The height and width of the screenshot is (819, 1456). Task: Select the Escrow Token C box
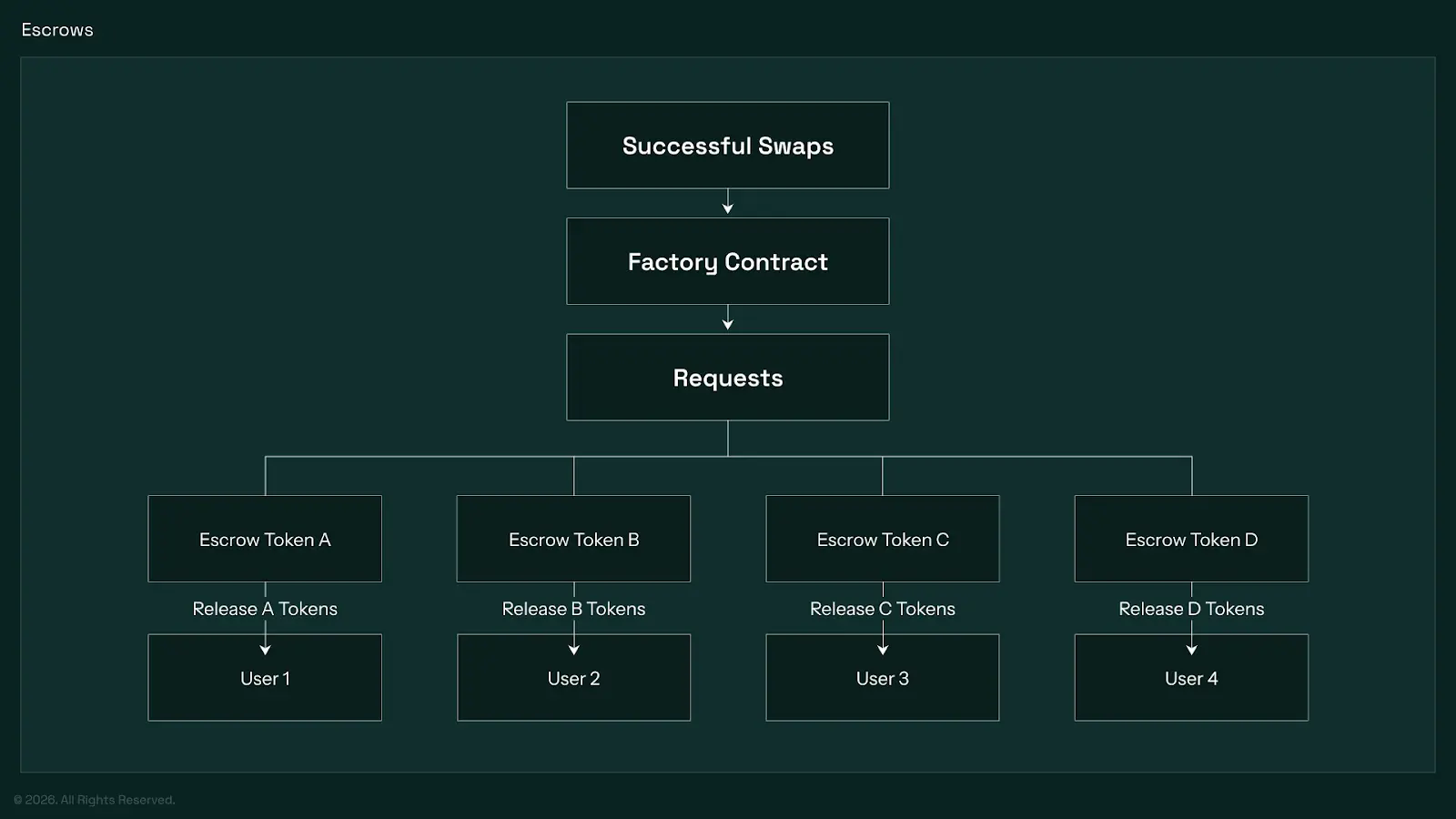click(882, 539)
